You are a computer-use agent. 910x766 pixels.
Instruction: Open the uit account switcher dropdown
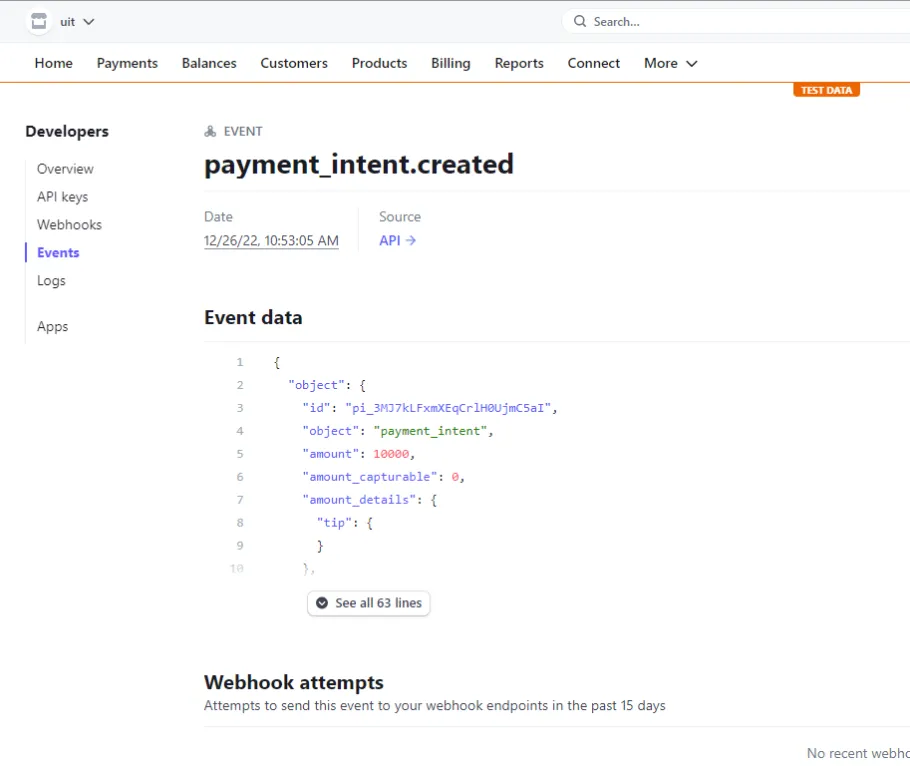coord(77,21)
